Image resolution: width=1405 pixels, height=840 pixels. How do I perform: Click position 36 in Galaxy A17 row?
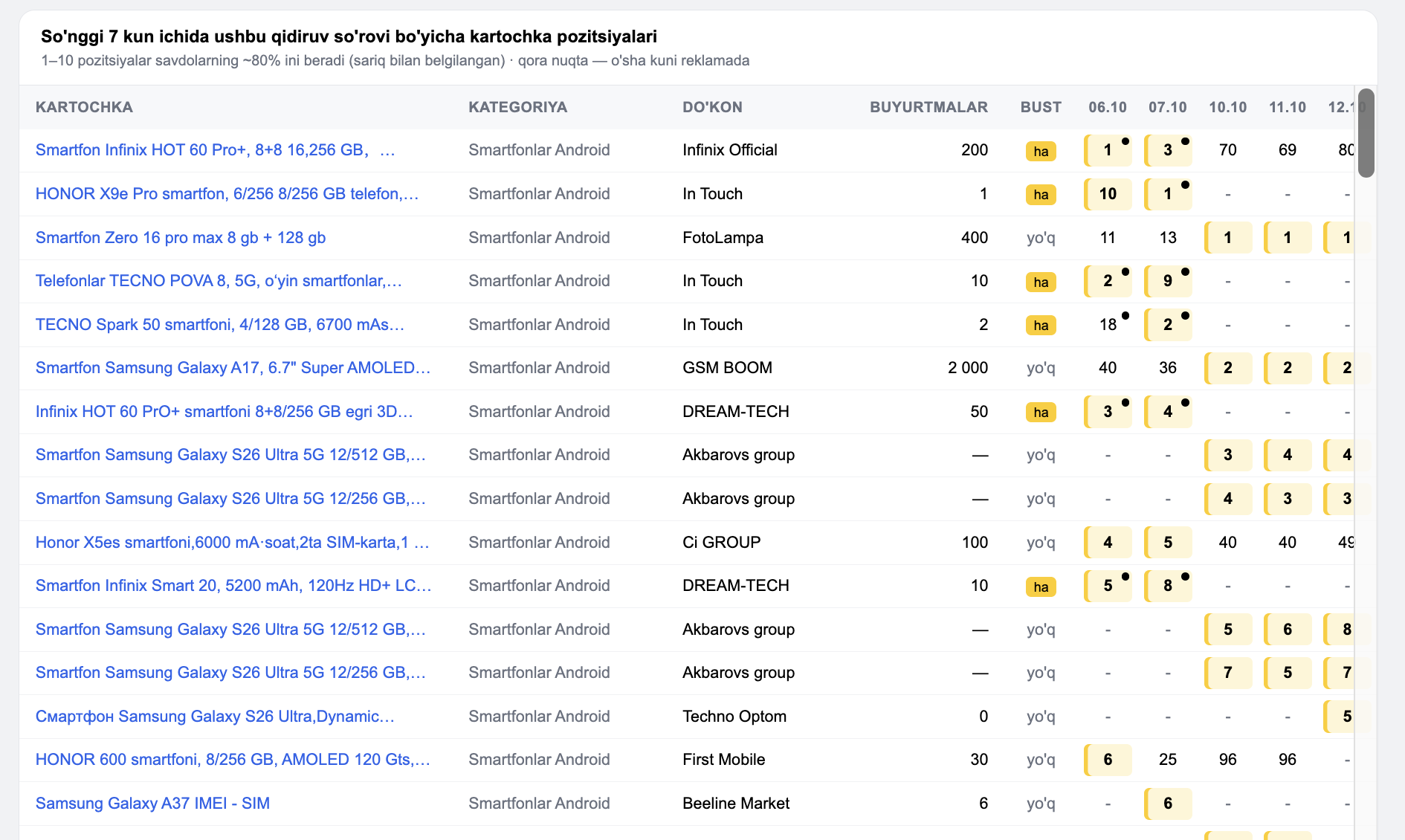pos(1168,368)
